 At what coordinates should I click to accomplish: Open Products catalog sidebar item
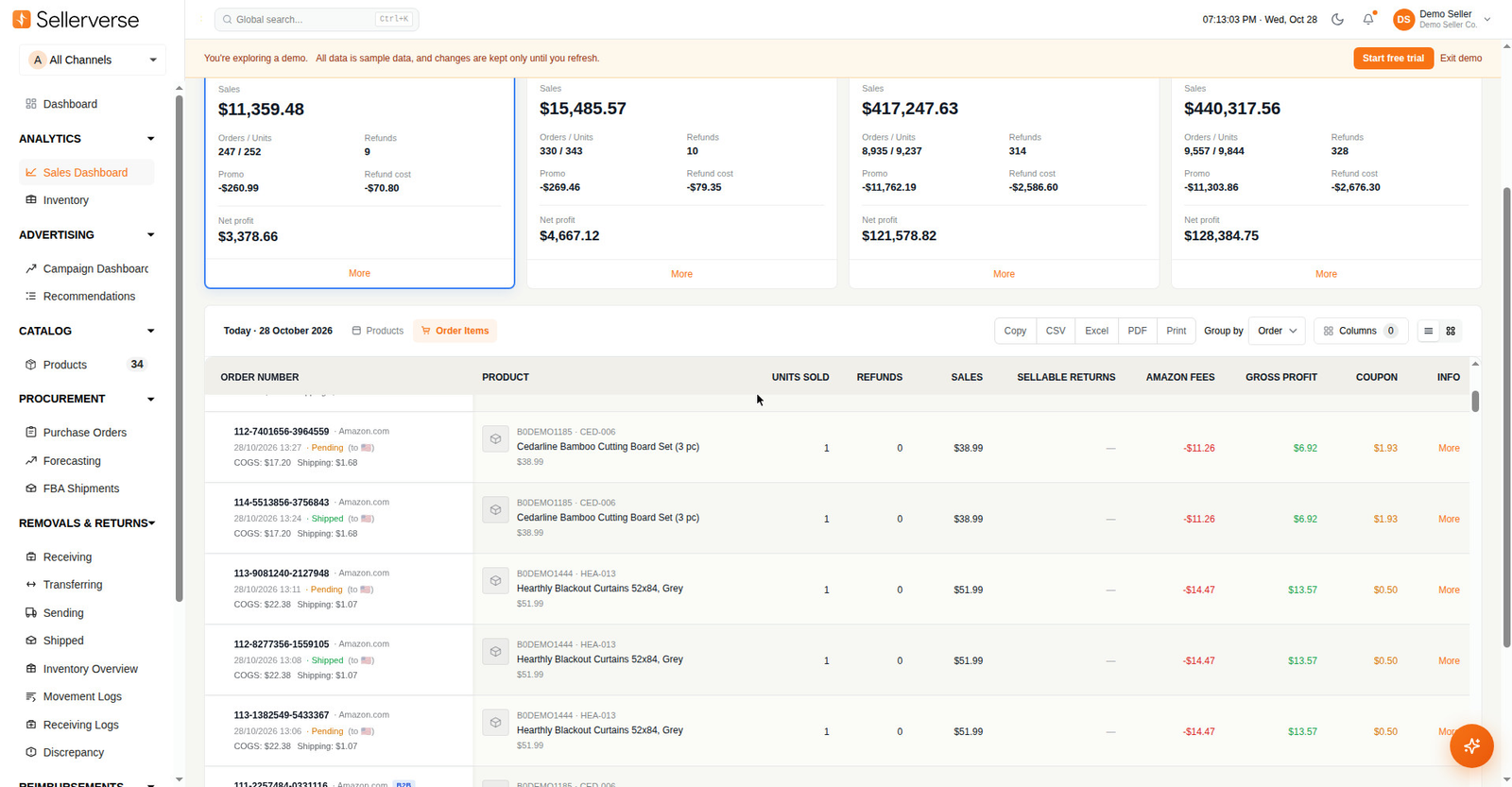pos(86,365)
